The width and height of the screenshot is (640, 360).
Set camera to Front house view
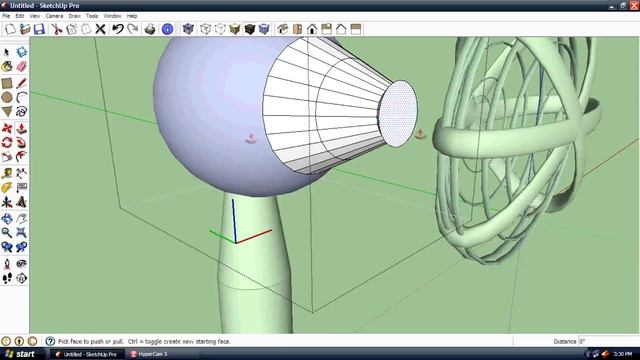(312, 29)
